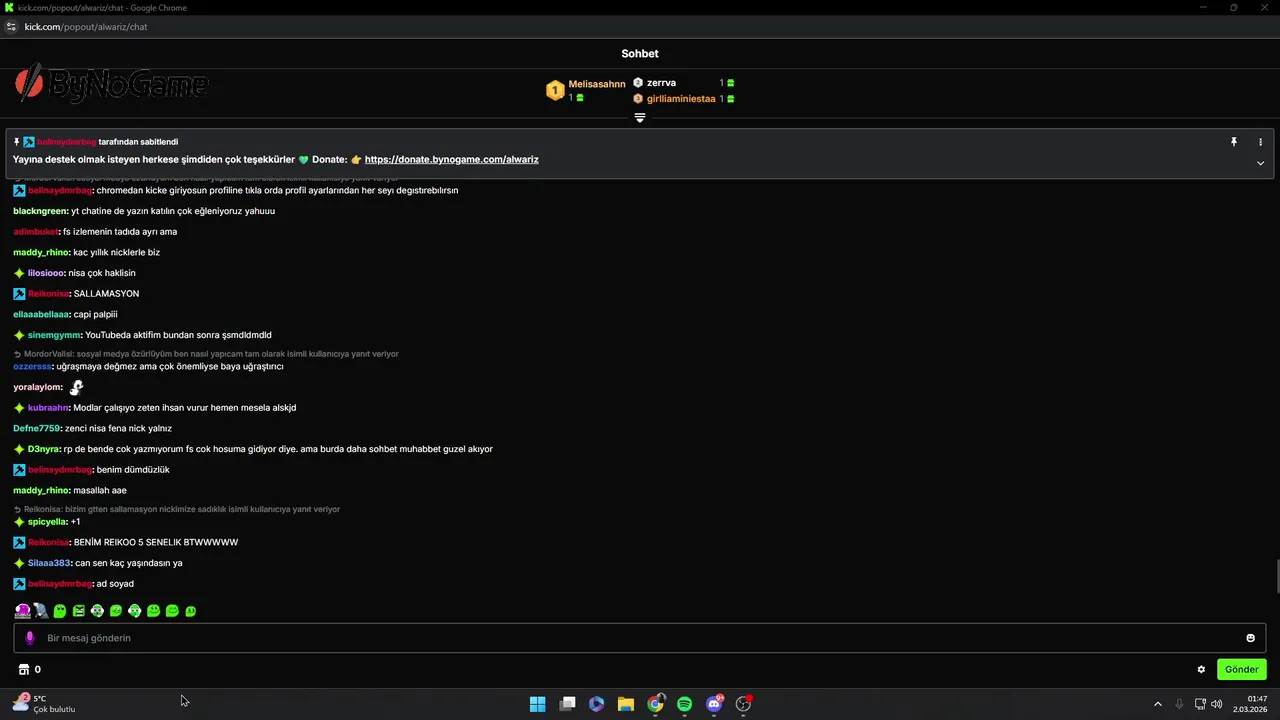
Task: Click green badge next to lilosiooo
Action: coord(19,273)
